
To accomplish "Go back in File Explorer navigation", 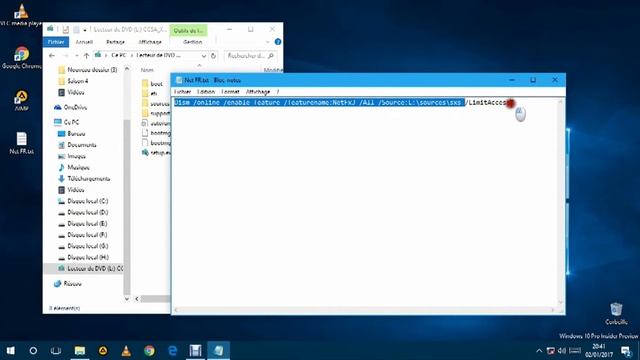I will click(x=51, y=56).
